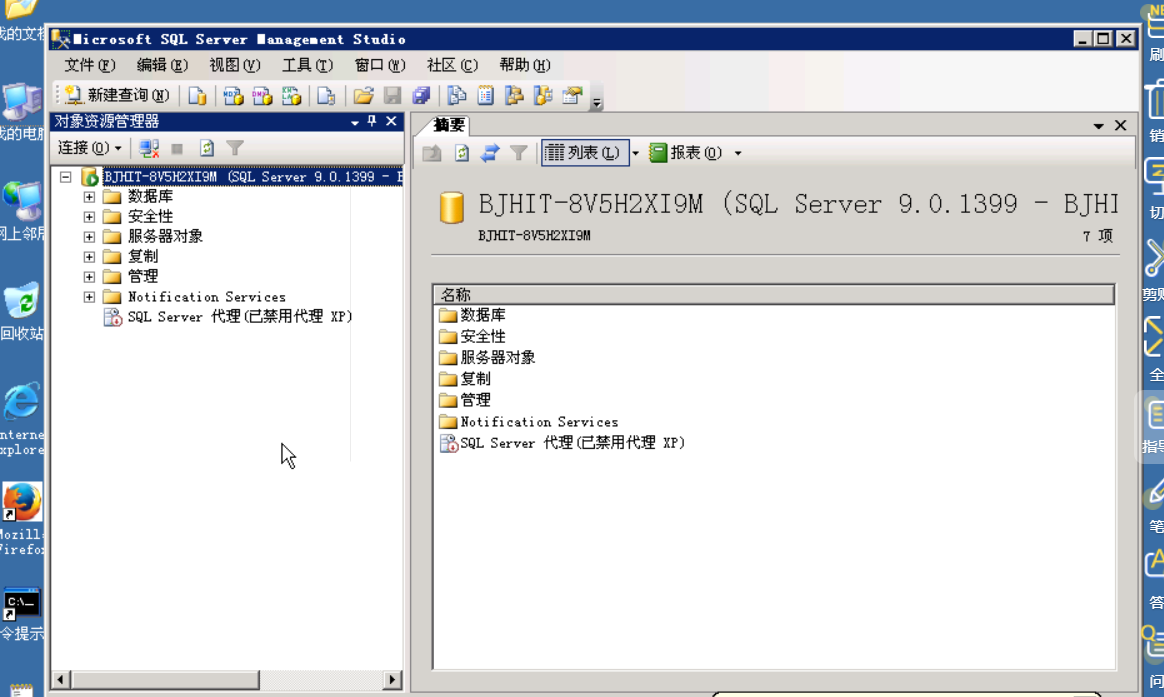Click the Registered Servers toolbar icon
The height and width of the screenshot is (697, 1164).
(457, 95)
